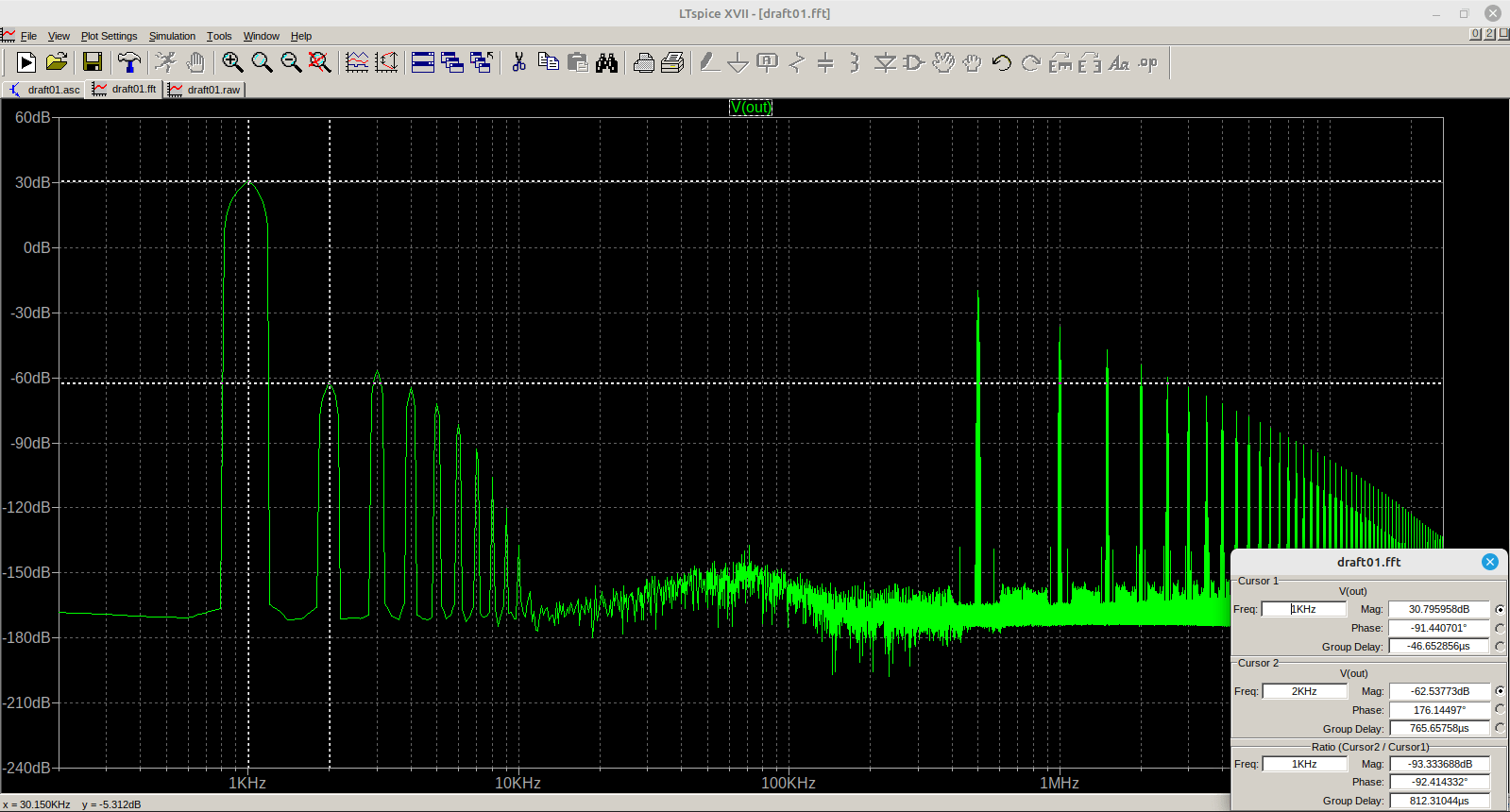Screen dimensions: 1510x812
Task: Click the Inductor icon
Action: tap(855, 62)
